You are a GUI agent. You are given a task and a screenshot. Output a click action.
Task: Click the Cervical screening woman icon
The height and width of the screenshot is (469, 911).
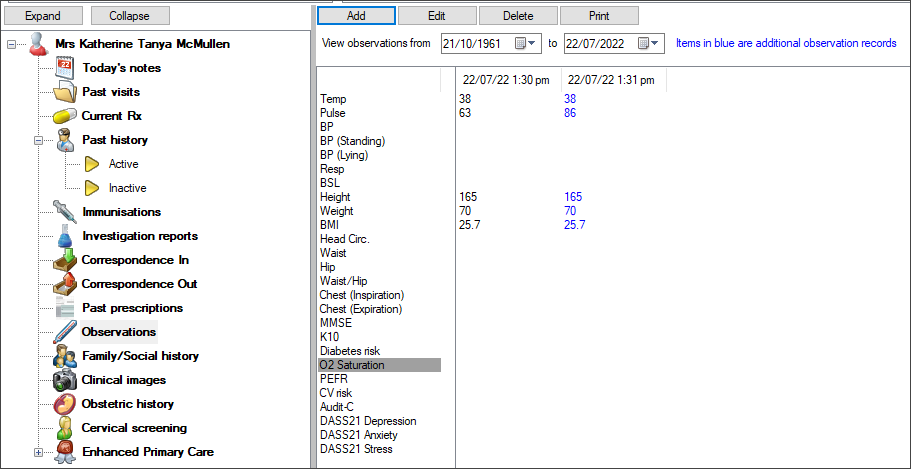64,428
